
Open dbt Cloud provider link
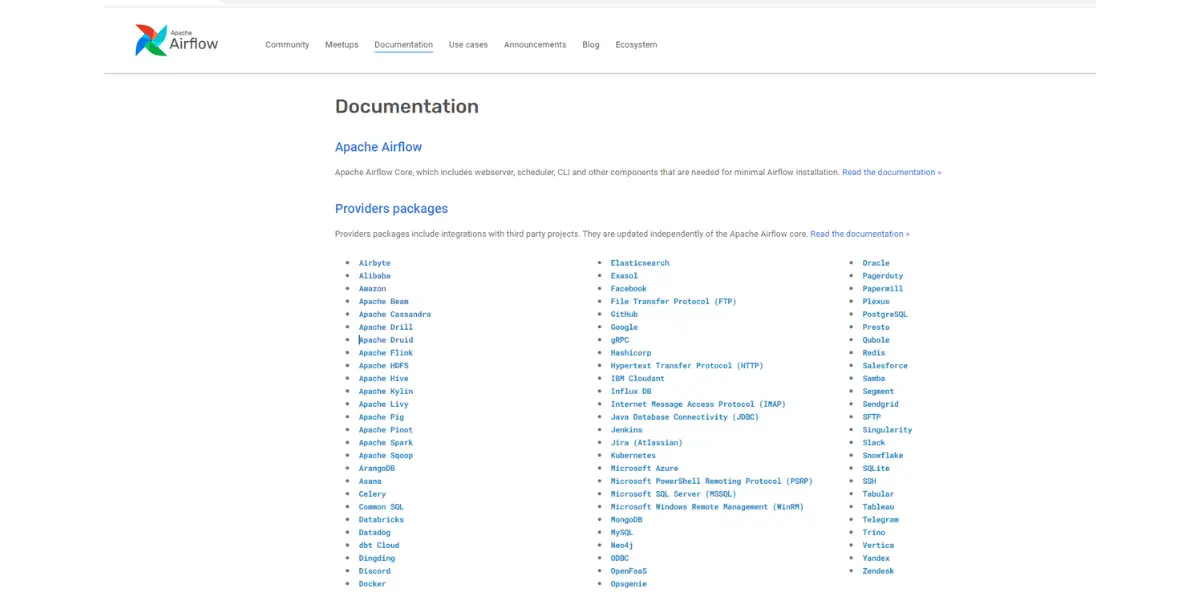click(379, 546)
